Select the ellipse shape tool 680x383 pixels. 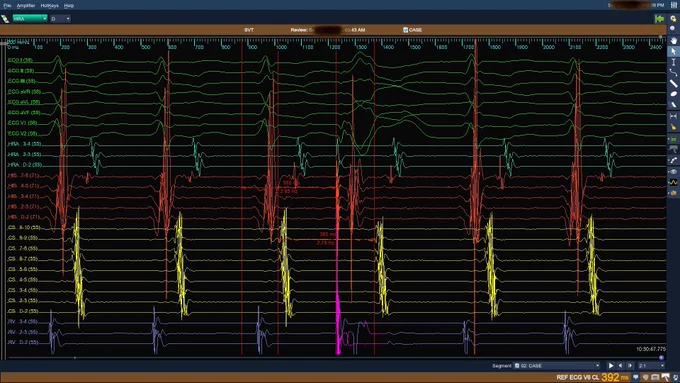click(x=673, y=94)
